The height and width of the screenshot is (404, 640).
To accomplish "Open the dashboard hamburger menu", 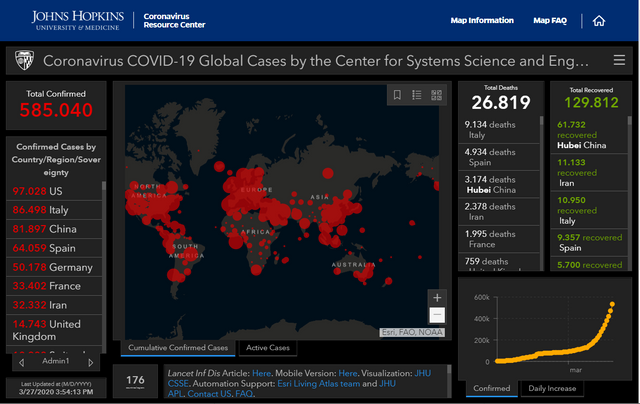I will [x=619, y=60].
